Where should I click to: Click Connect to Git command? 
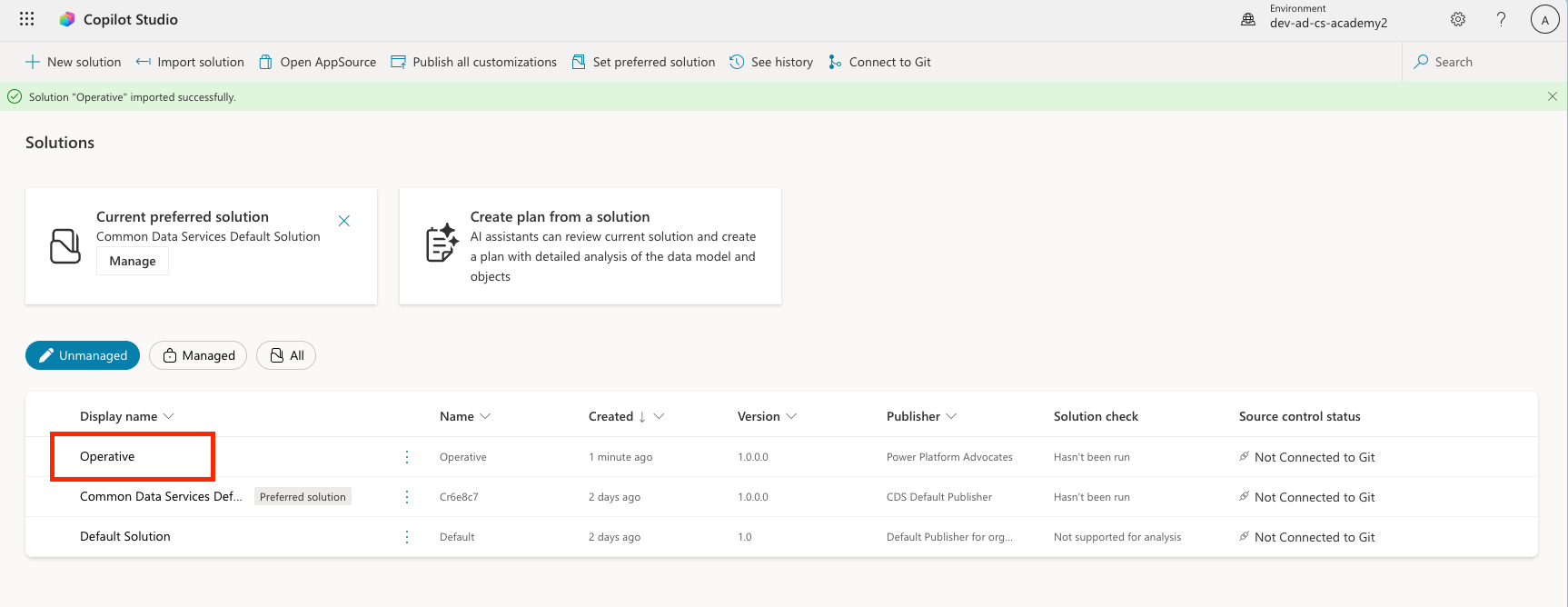[879, 62]
